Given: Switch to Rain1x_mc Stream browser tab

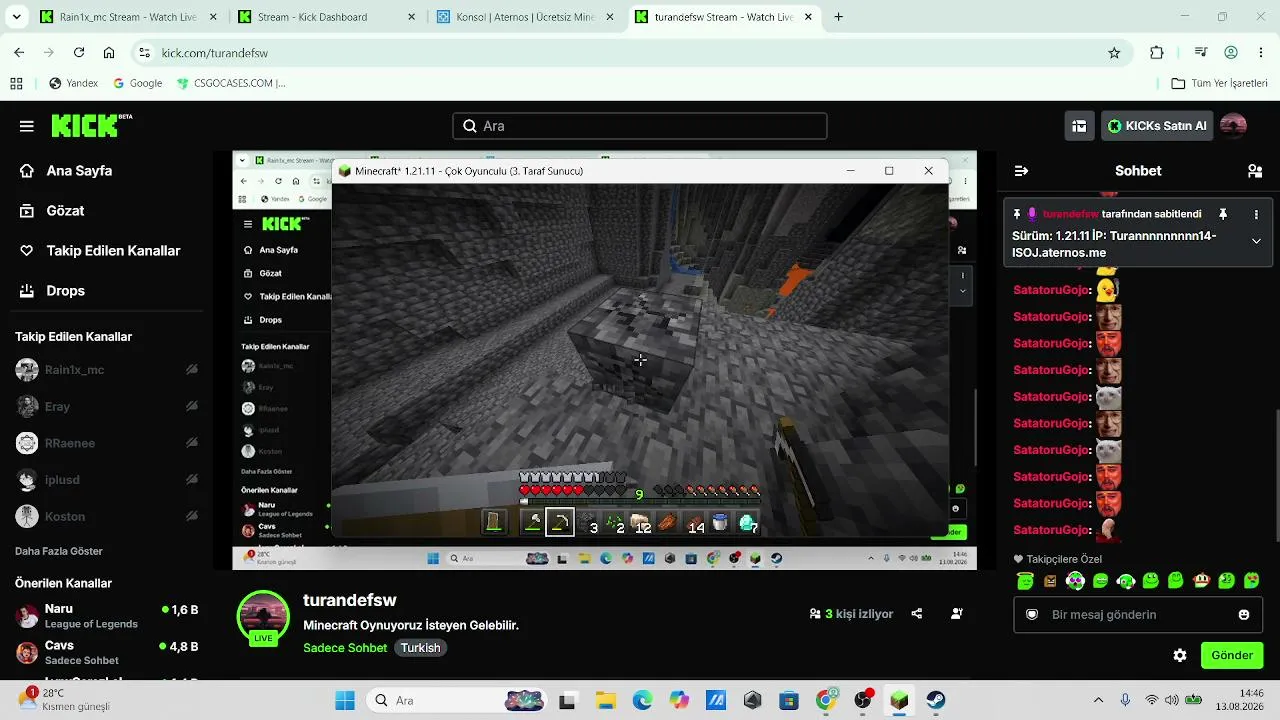Looking at the screenshot, I should pos(126,17).
